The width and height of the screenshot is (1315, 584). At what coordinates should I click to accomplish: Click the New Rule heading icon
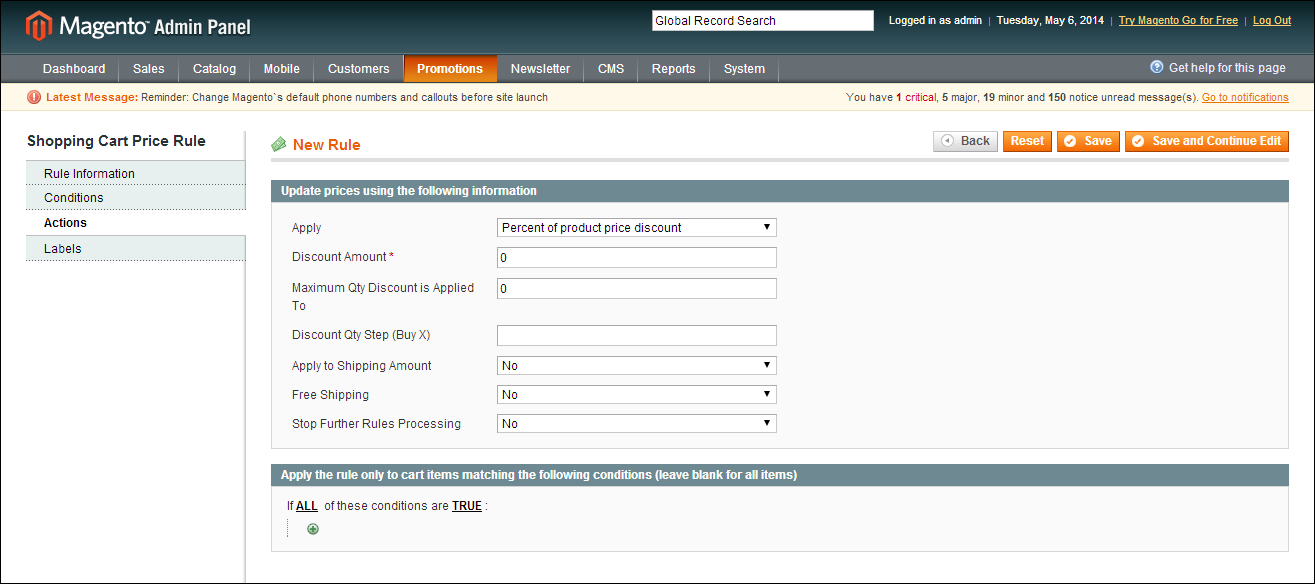279,145
